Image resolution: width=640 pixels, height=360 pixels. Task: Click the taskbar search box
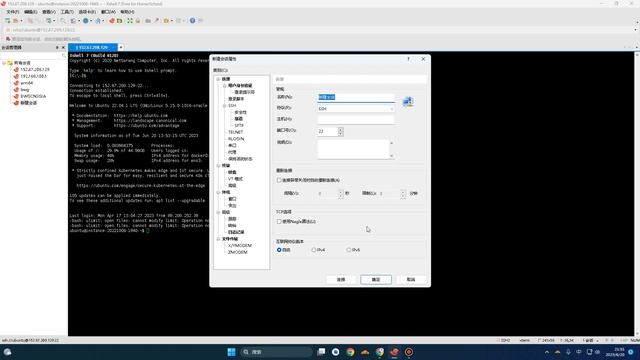click(276, 352)
